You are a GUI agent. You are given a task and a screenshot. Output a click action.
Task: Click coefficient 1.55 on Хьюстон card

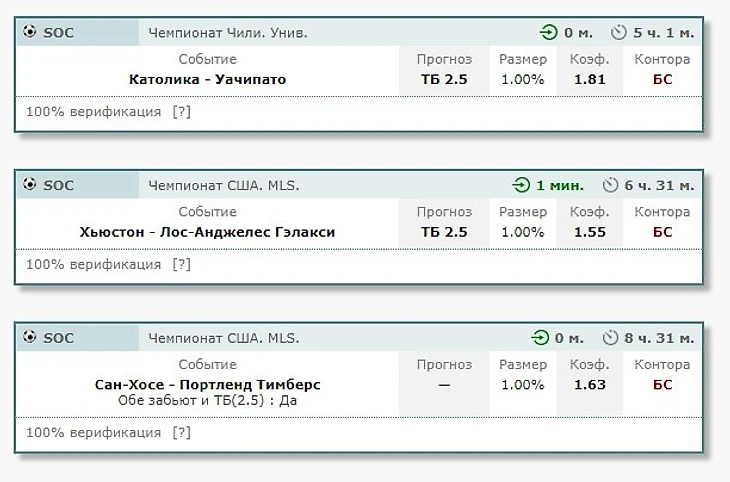(x=589, y=232)
